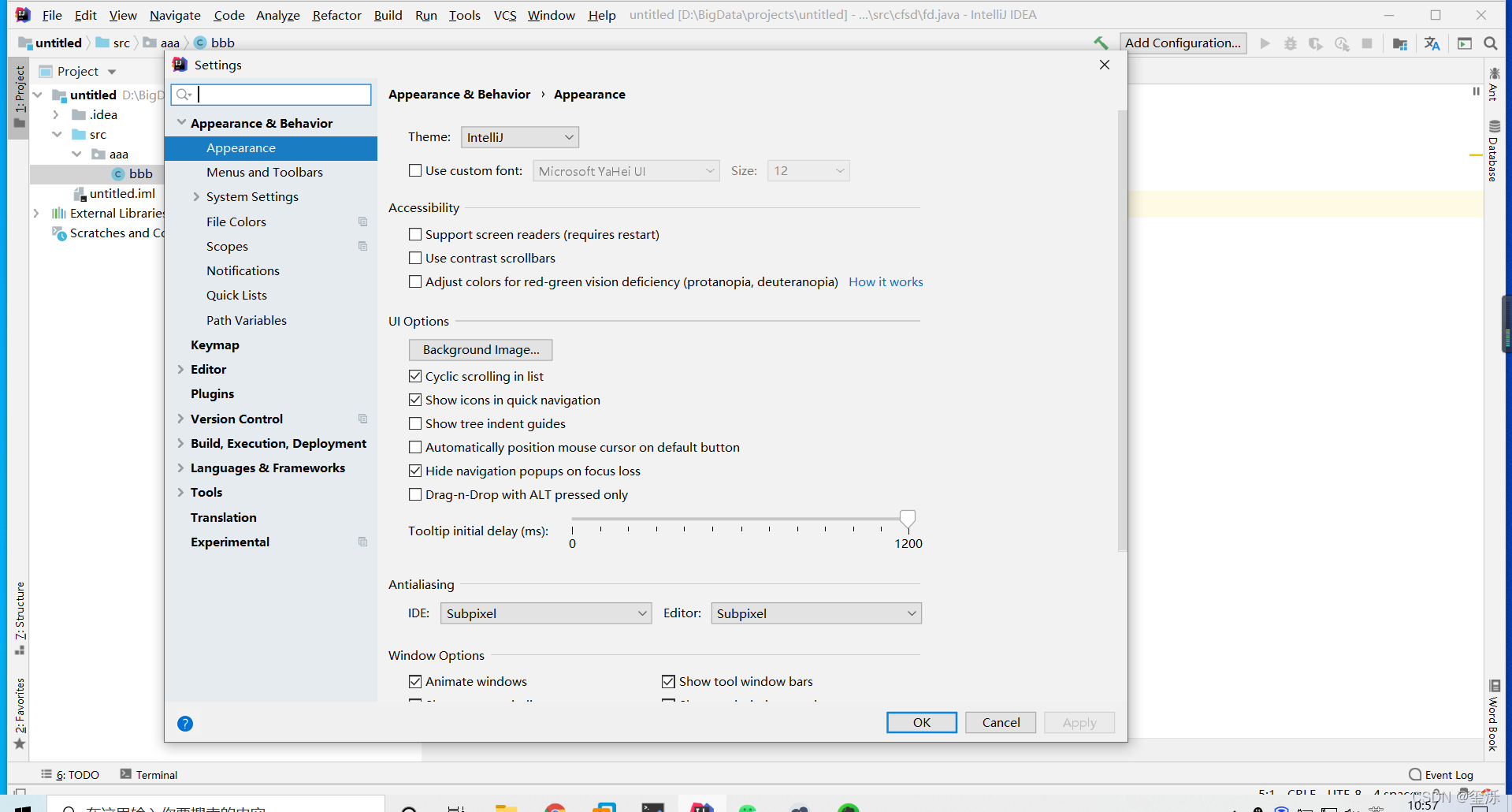This screenshot has height=812, width=1512.
Task: Click the Search Everywhere magnifier icon
Action: pos(1491,43)
